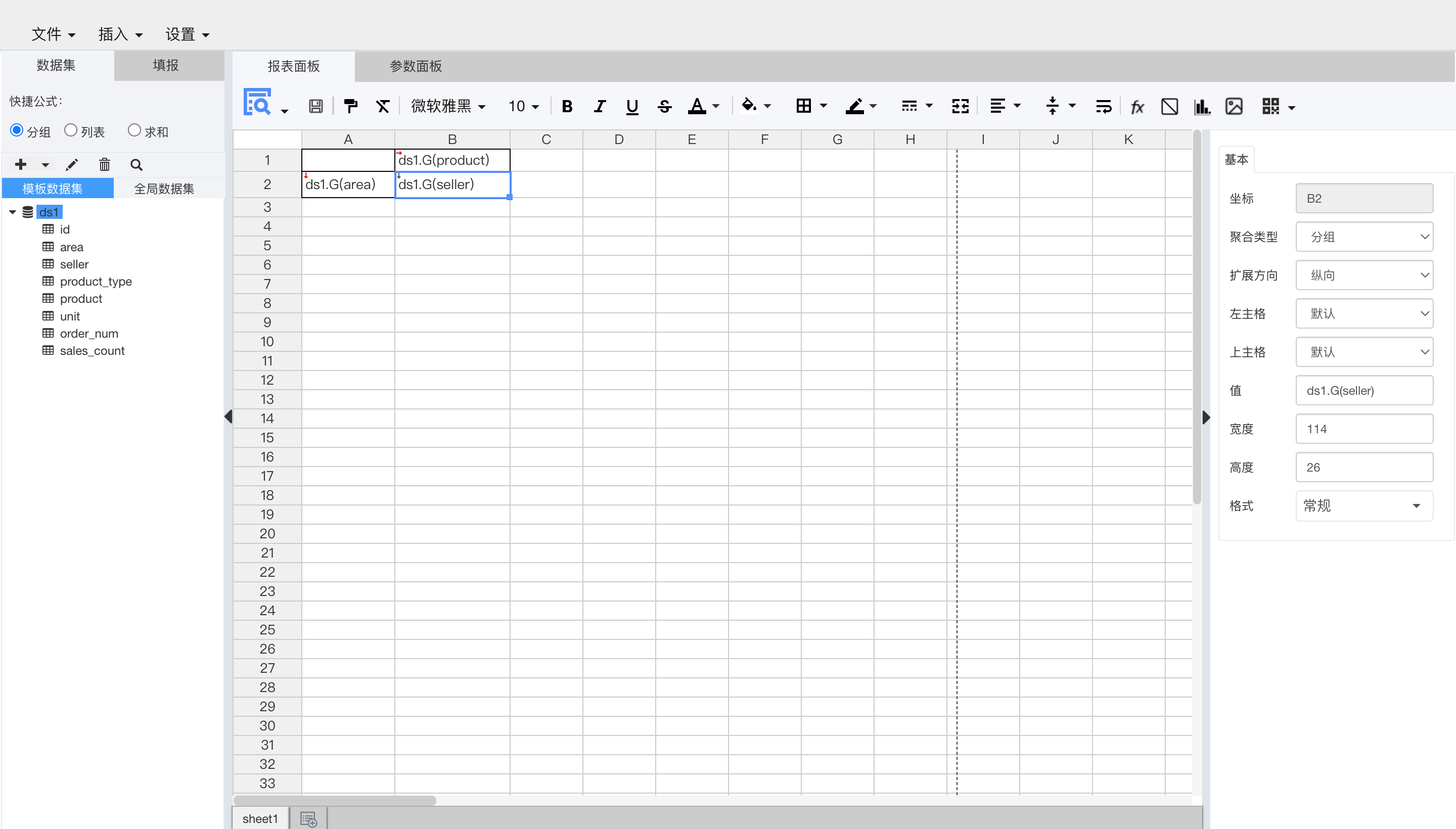Screen dimensions: 1456x829
Task: Save the report with the floppy icon
Action: click(x=316, y=107)
